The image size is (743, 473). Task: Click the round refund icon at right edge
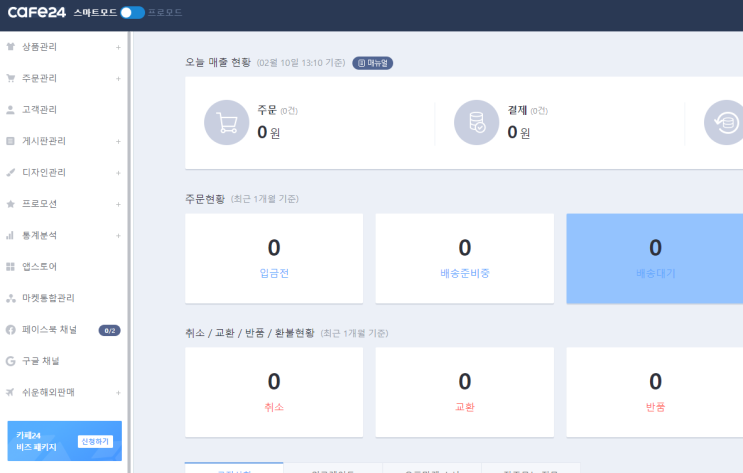click(724, 122)
